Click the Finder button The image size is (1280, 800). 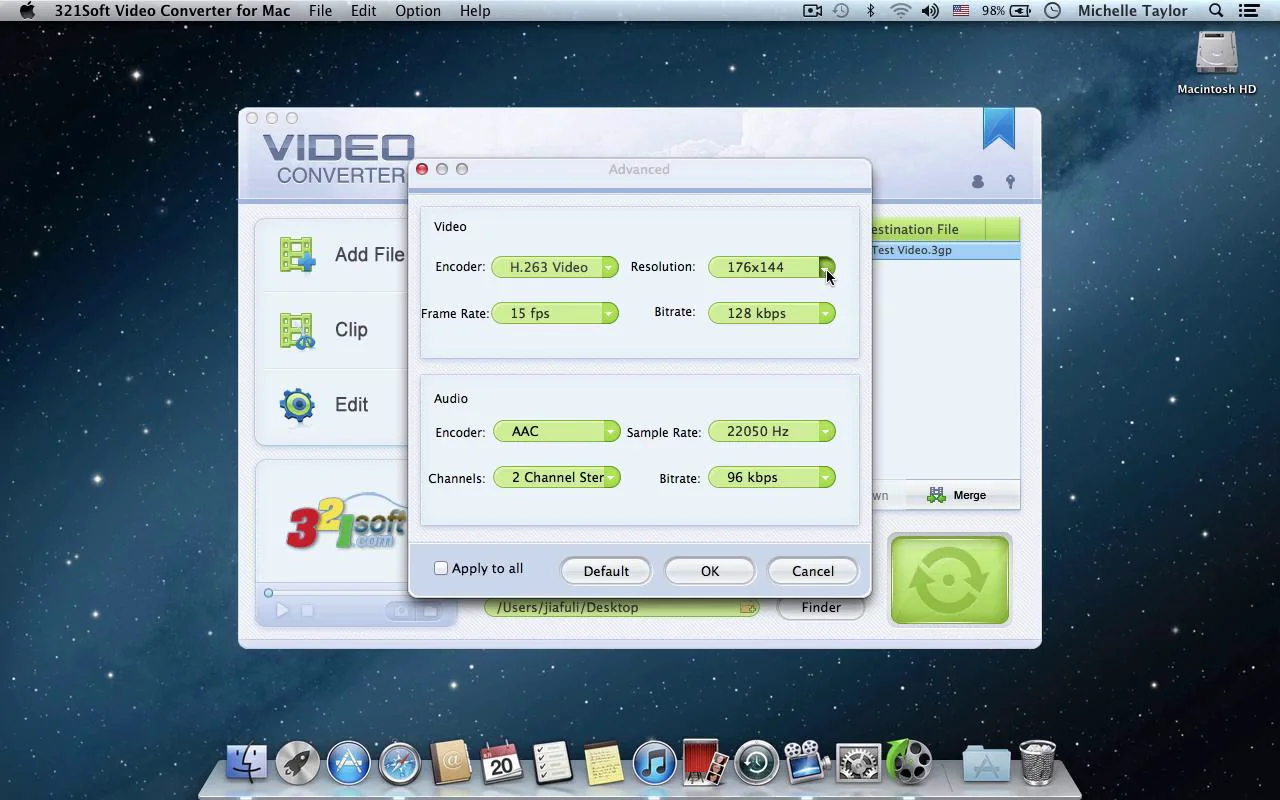point(821,607)
